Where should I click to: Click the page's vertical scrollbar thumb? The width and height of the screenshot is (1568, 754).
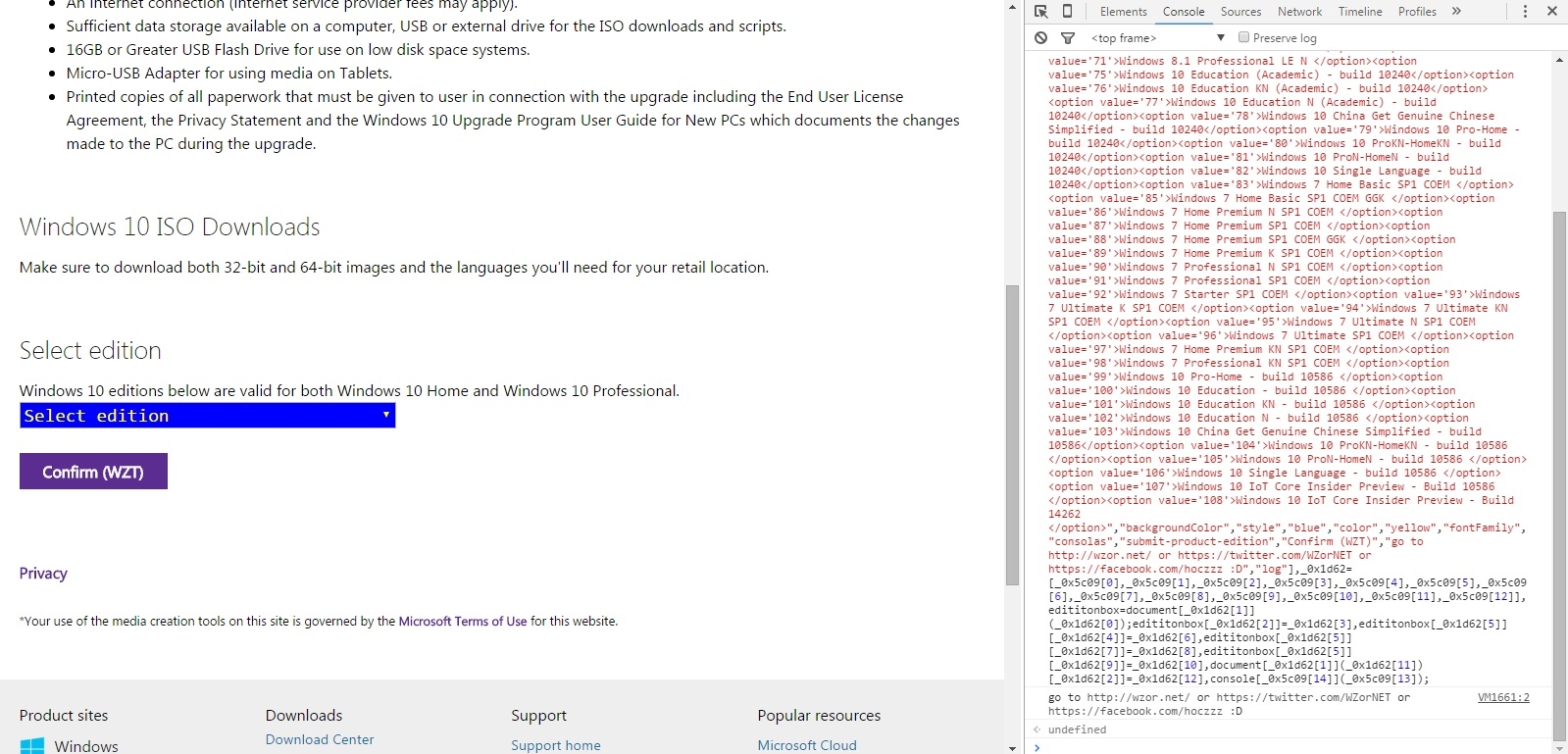click(1012, 435)
